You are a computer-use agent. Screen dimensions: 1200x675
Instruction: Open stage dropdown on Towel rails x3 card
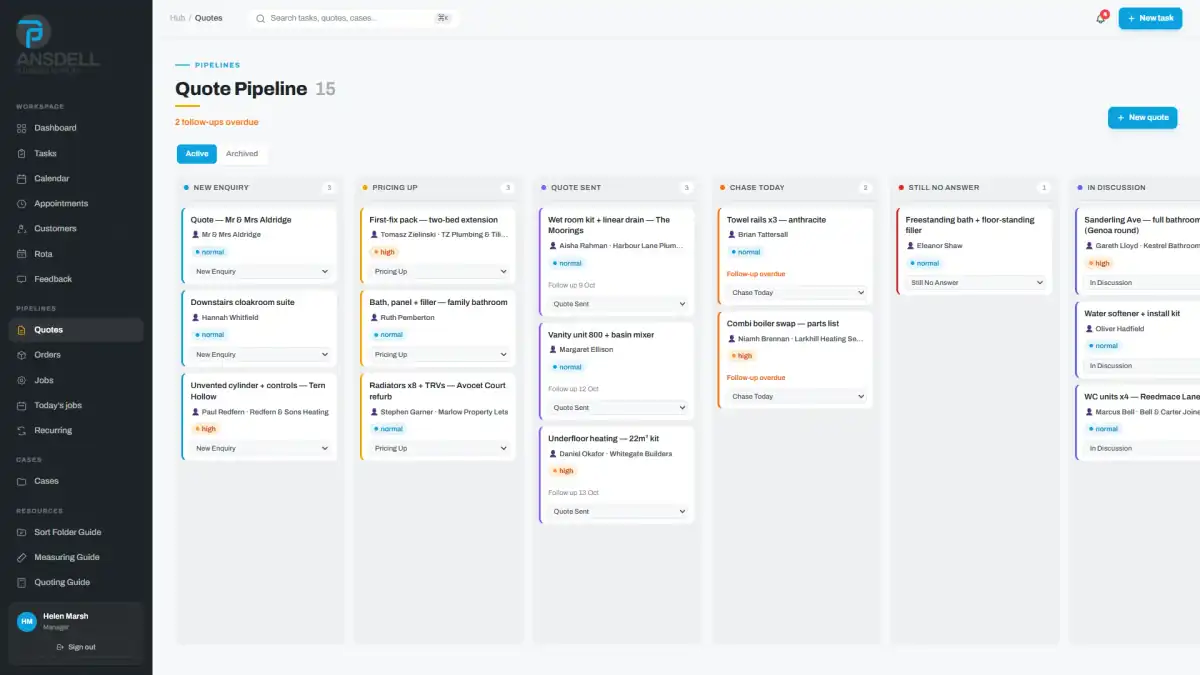797,293
